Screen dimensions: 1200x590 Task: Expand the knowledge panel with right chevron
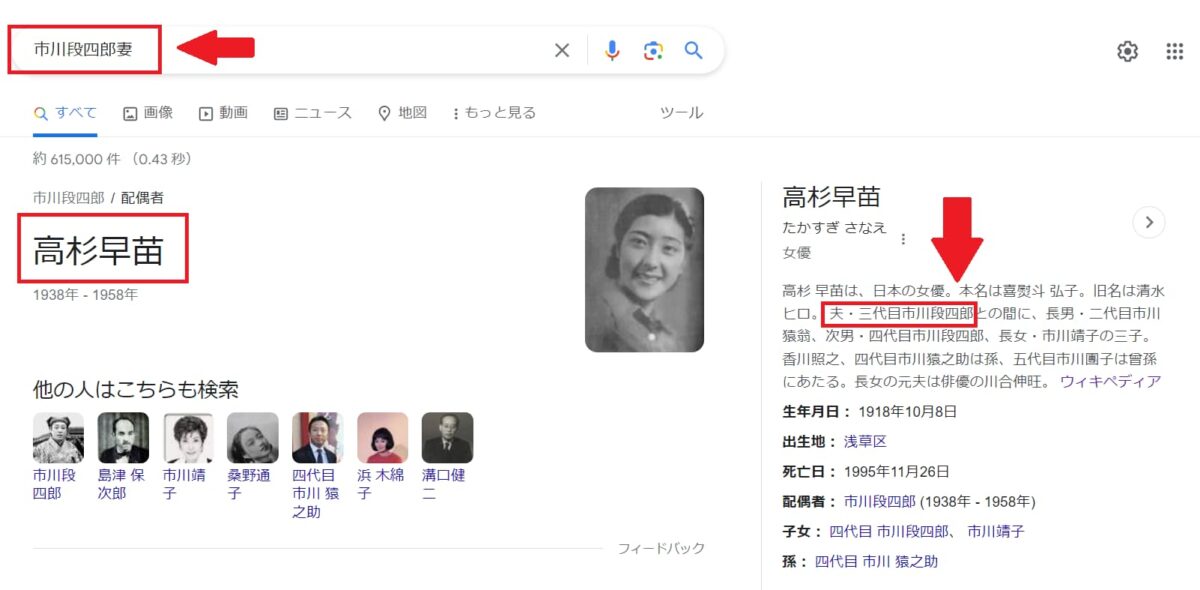(1149, 222)
